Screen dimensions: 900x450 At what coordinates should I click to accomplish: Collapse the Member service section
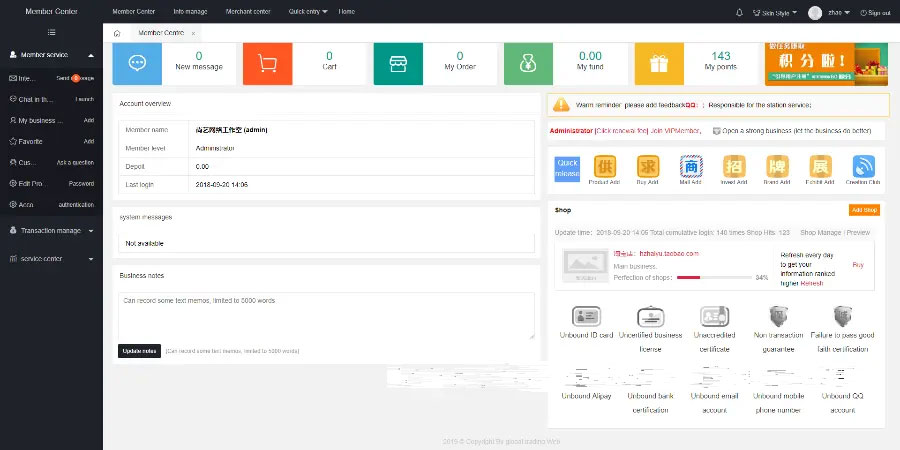click(91, 55)
